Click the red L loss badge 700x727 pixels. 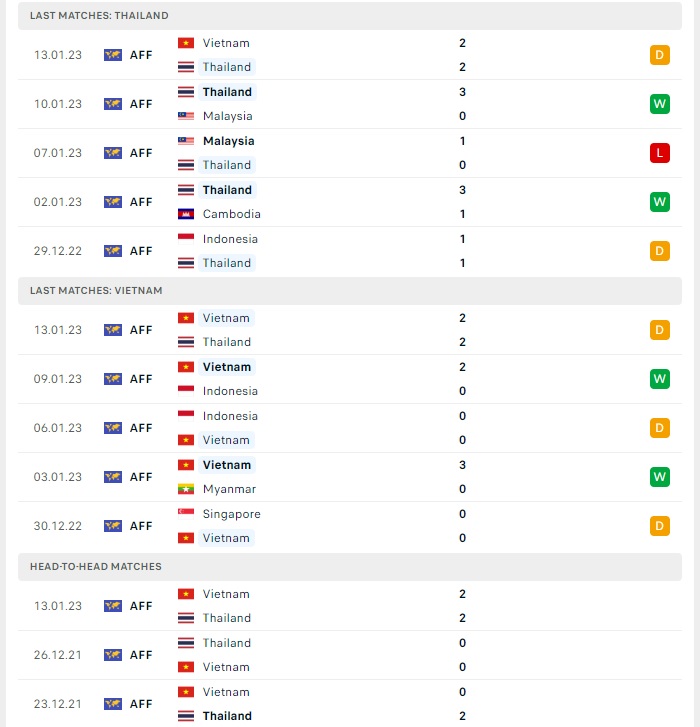click(x=660, y=153)
